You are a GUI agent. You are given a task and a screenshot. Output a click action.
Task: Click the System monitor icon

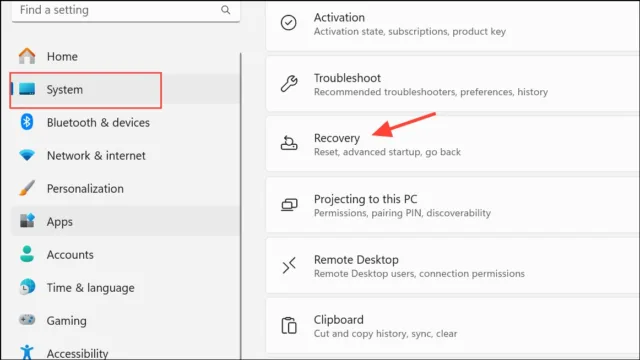pos(27,89)
